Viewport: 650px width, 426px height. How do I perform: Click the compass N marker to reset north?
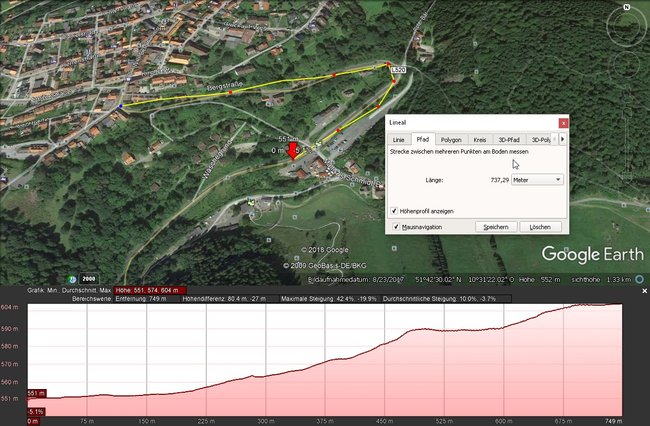[x=627, y=7]
